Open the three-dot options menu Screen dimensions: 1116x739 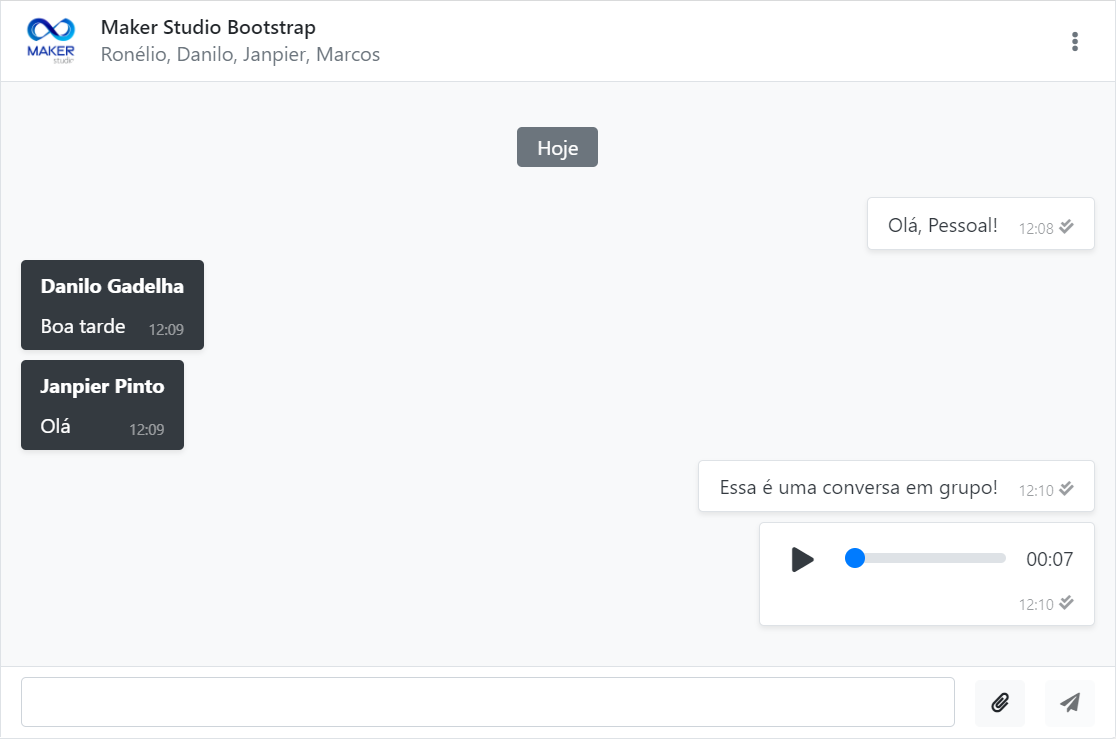click(x=1075, y=41)
